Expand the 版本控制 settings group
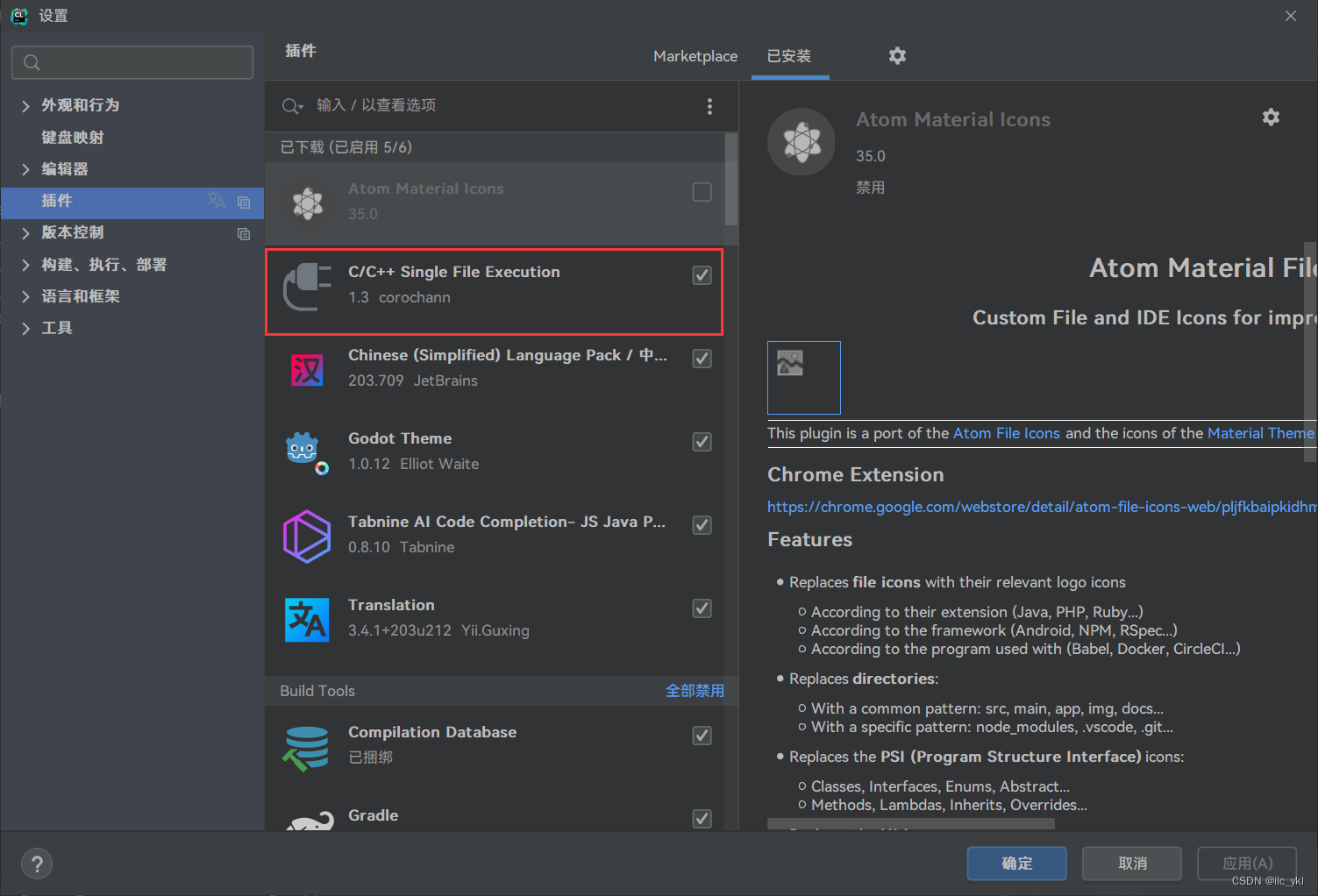Screen dimensions: 1318x896 click(x=25, y=232)
